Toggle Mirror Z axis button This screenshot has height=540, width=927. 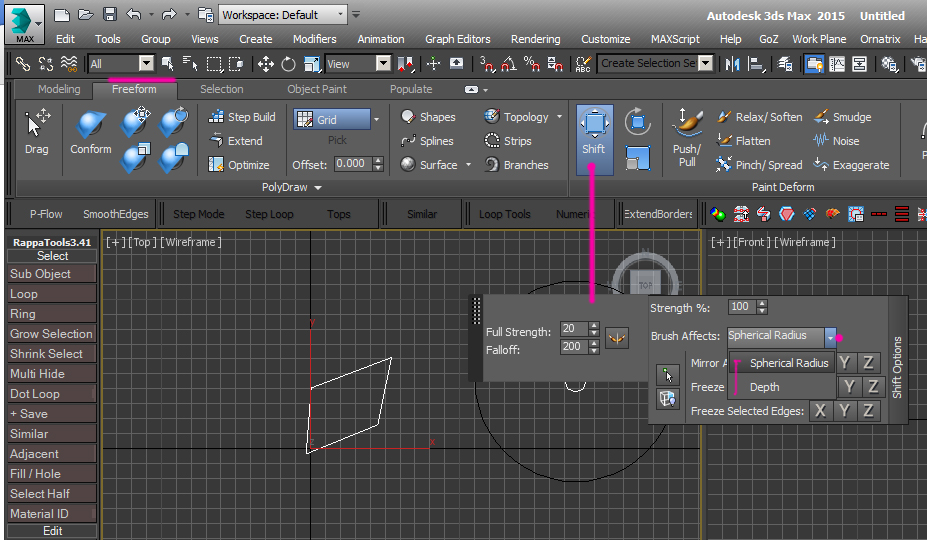point(868,363)
